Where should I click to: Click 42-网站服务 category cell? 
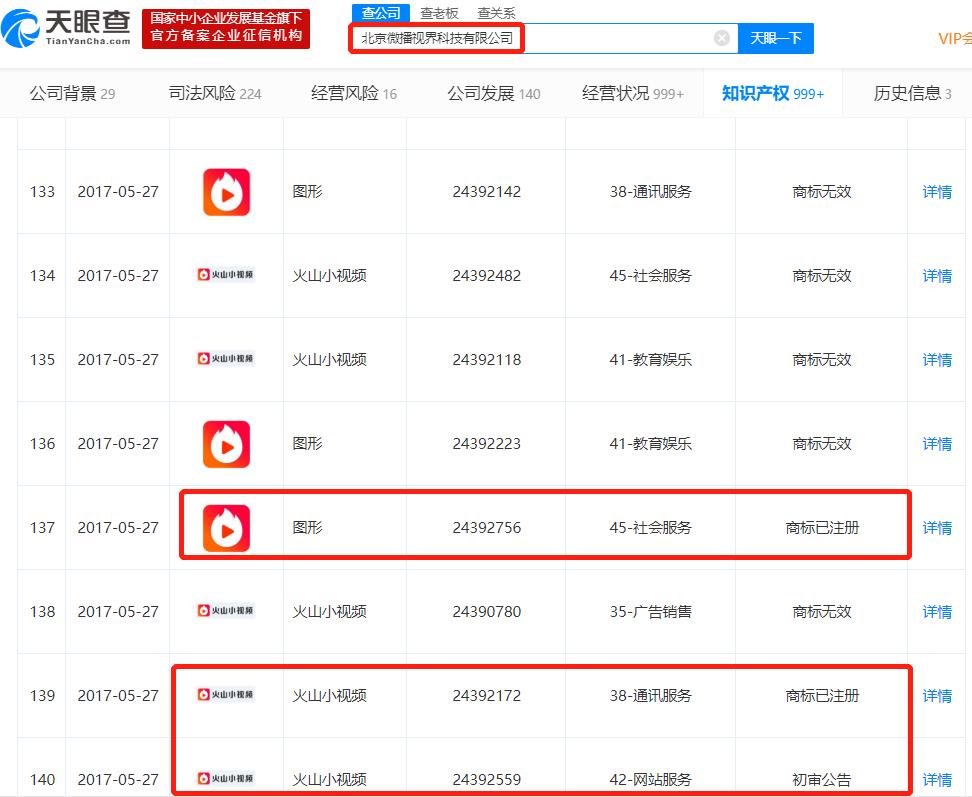650,780
